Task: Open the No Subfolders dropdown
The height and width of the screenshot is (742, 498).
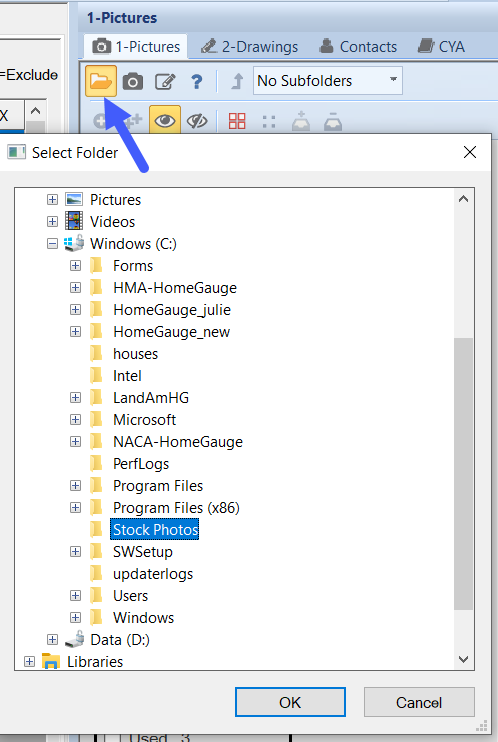Action: tap(328, 81)
